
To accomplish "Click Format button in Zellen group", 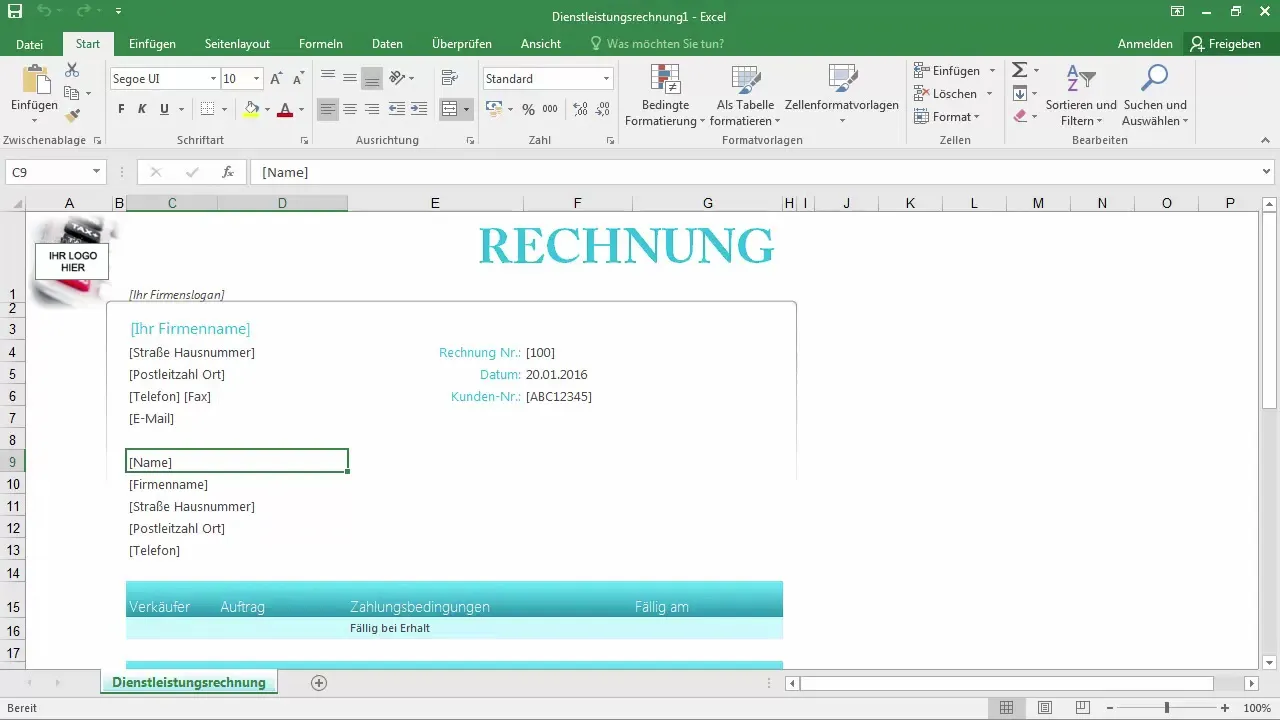I will coord(947,116).
